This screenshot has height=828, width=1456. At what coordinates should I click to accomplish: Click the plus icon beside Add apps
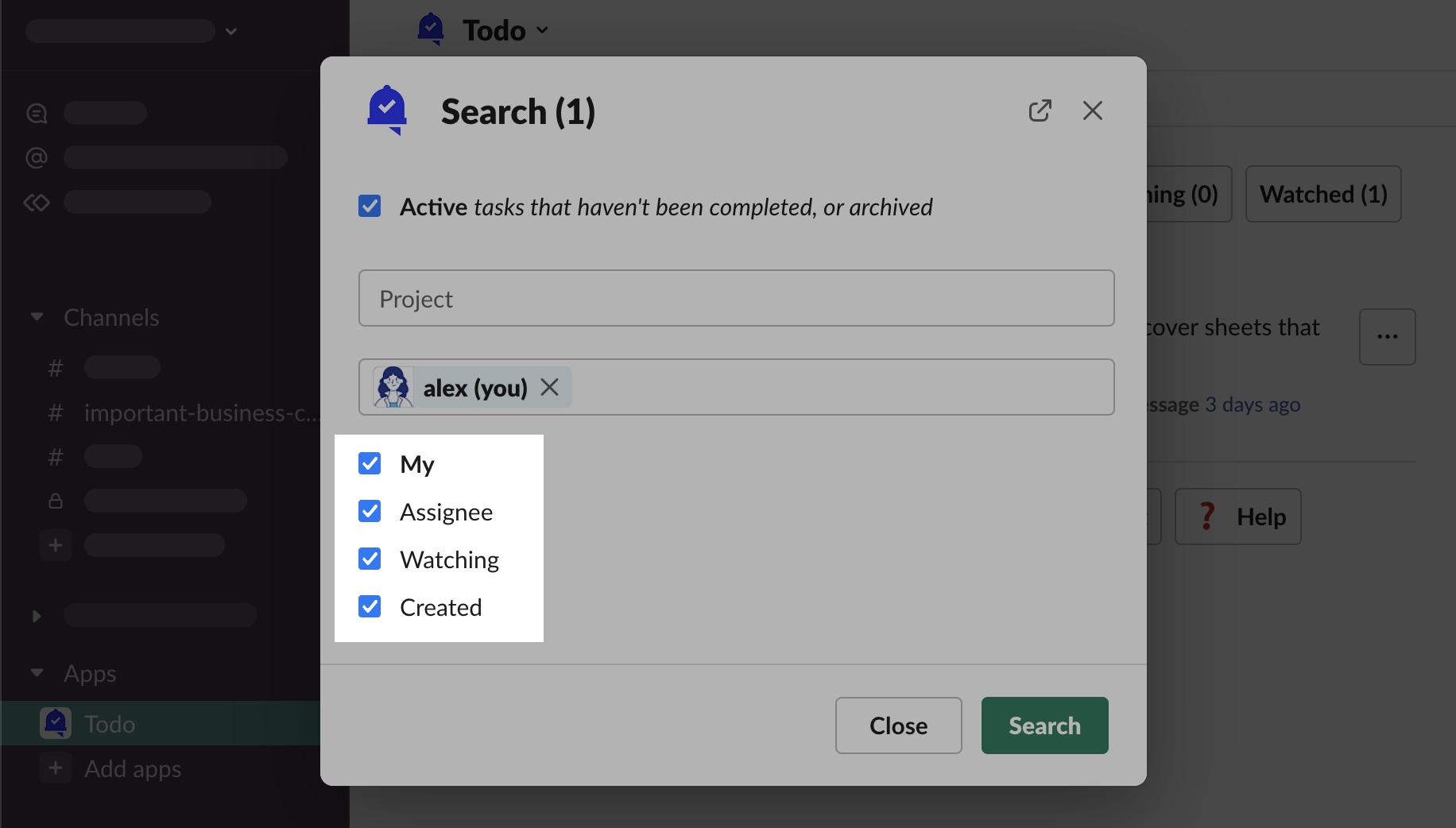[56, 768]
